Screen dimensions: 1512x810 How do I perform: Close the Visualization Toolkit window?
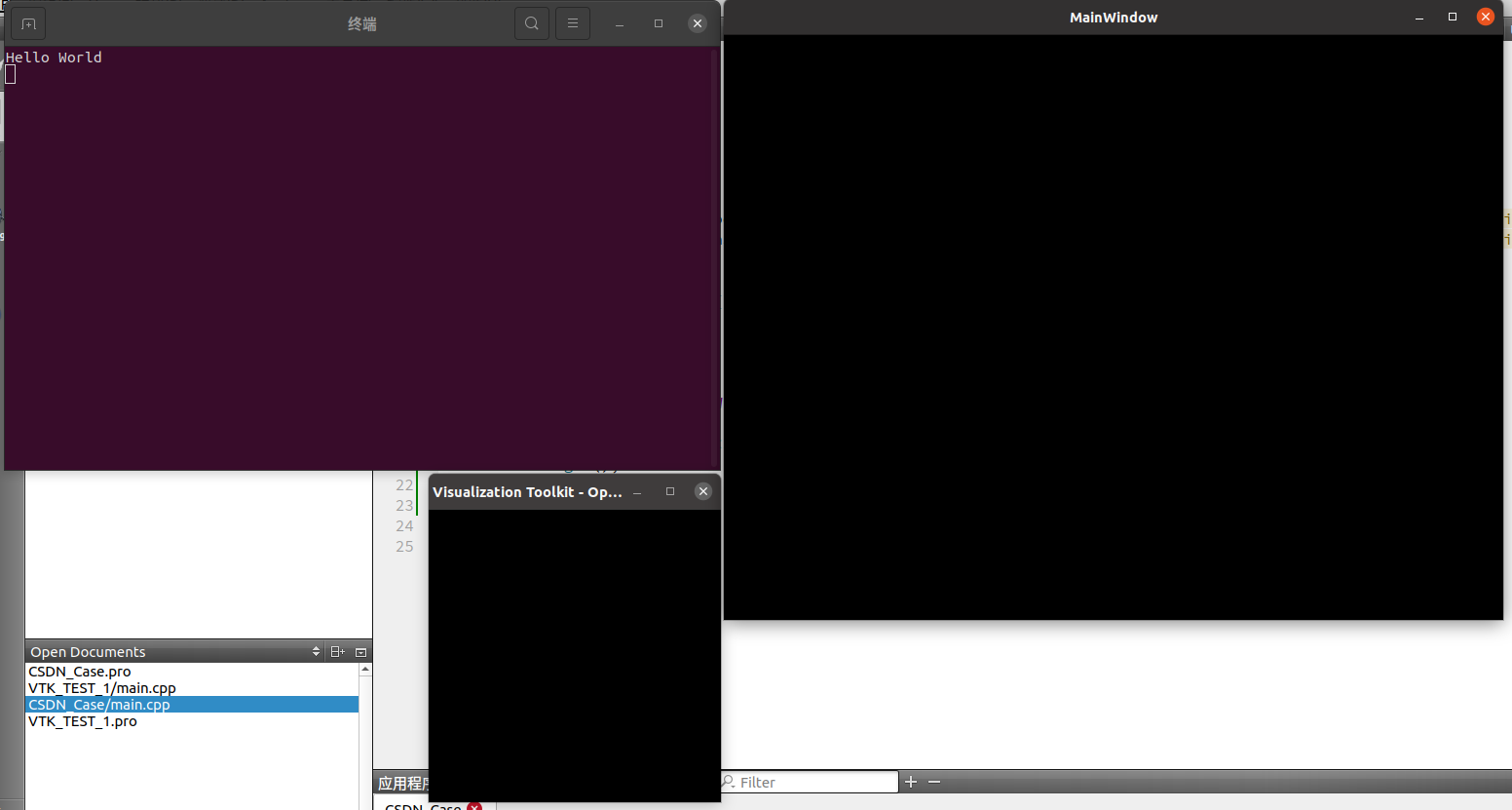click(x=703, y=491)
